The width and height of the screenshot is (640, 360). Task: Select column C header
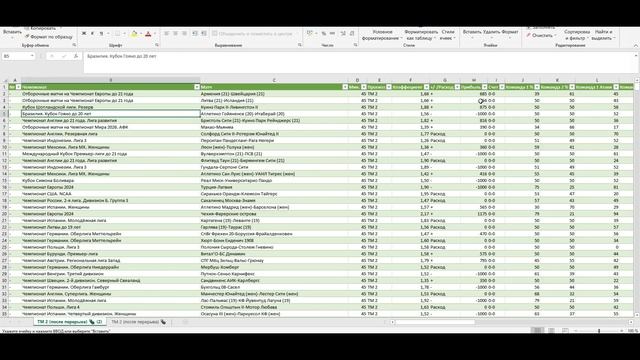point(274,80)
